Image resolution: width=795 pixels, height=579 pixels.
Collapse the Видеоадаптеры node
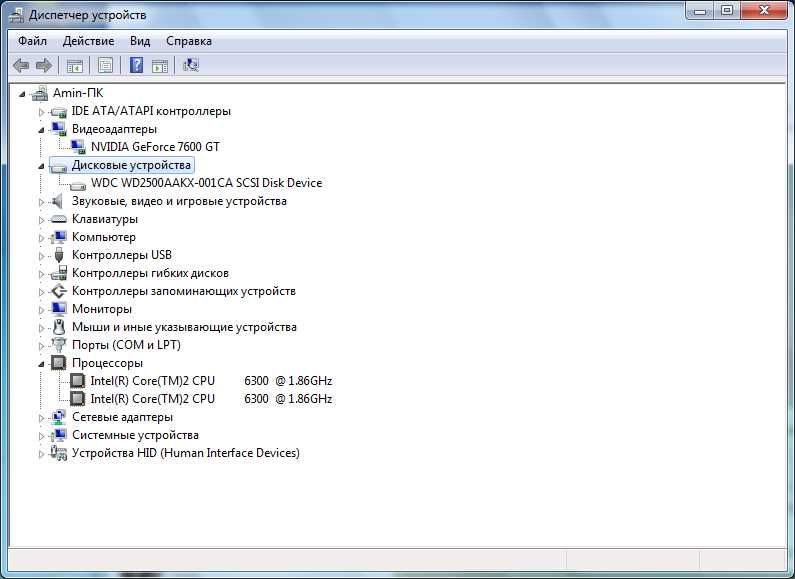tap(42, 130)
